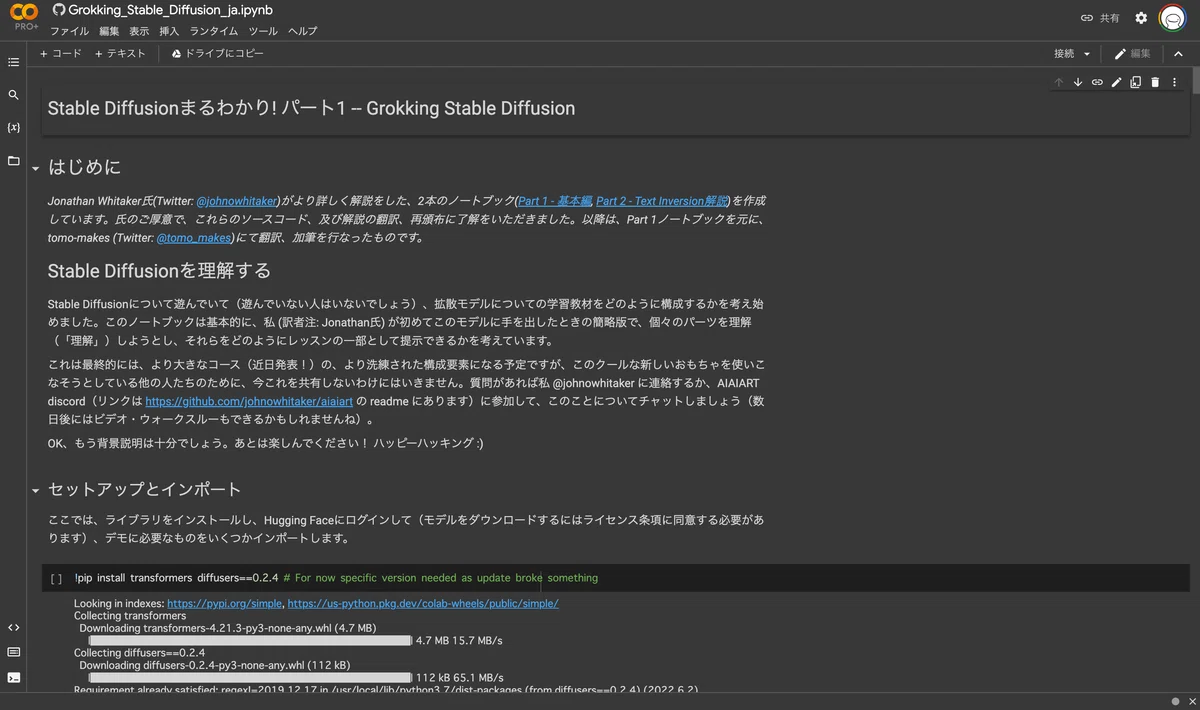This screenshot has height=710, width=1200.
Task: Run the pip install code cell
Action: pyautogui.click(x=56, y=578)
